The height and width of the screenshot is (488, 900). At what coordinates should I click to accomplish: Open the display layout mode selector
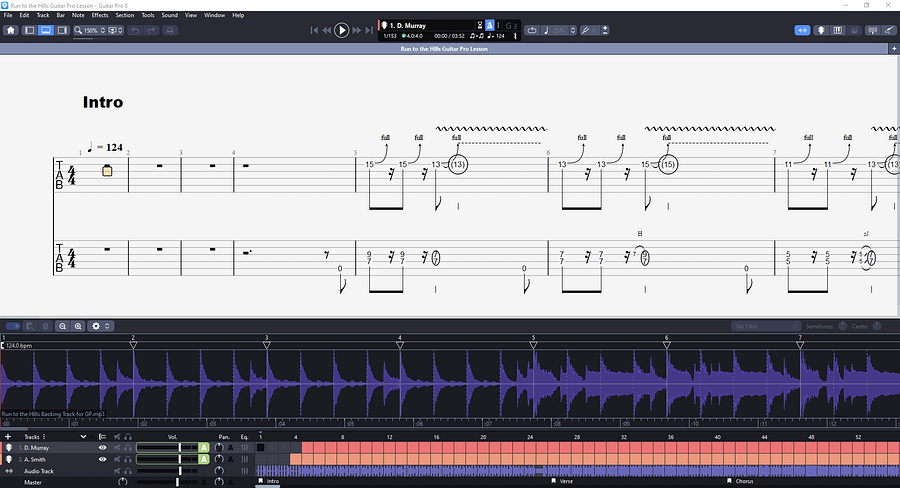115,30
